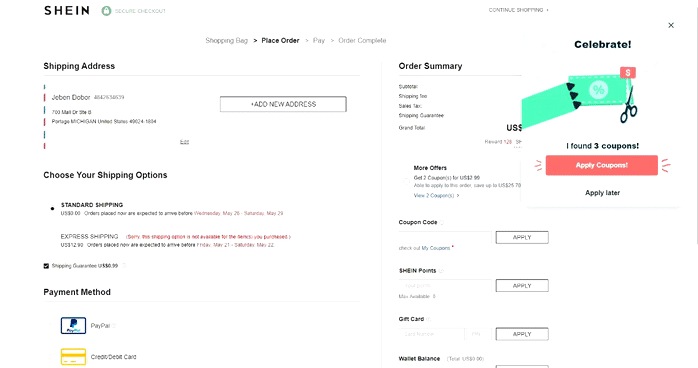Expand View 2 Coupon(s) arrow

(458, 196)
